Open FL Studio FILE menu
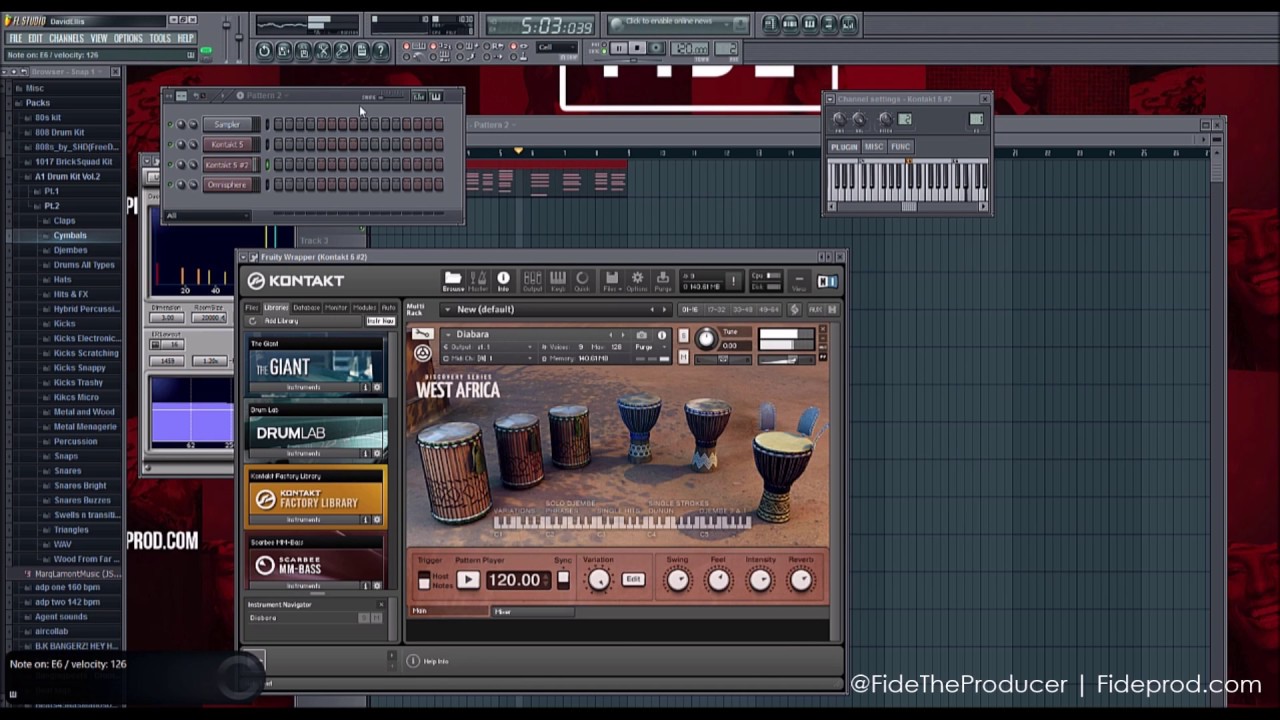This screenshot has height=720, width=1280. (16, 39)
